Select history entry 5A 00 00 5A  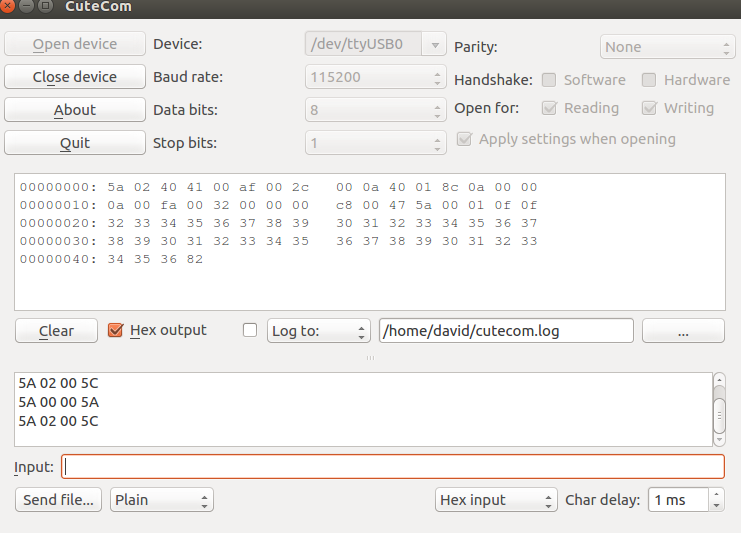coord(59,402)
